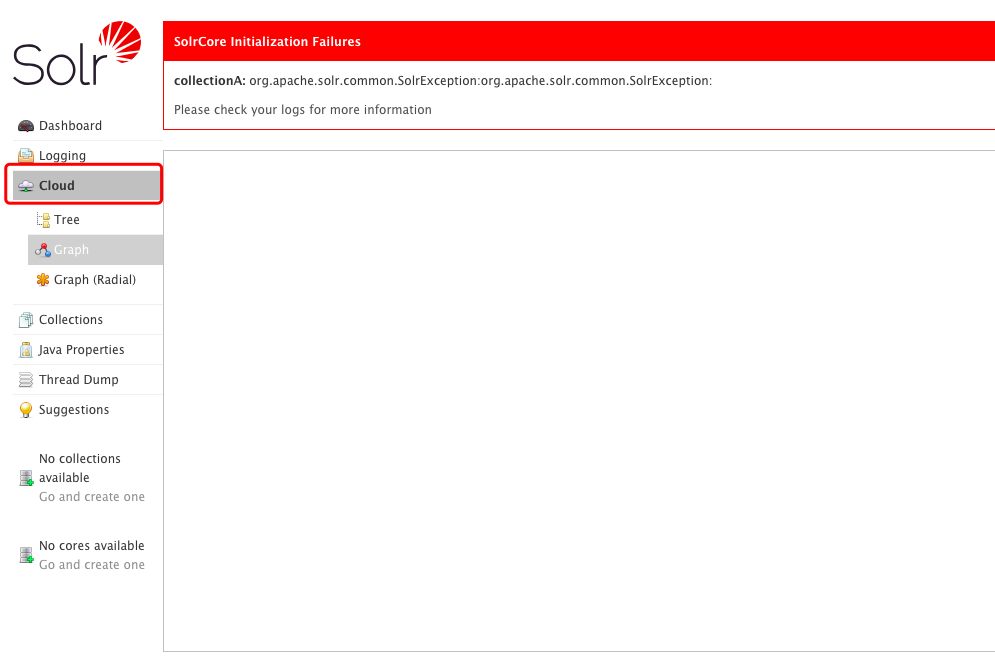The image size is (995, 658).
Task: Open Java Properties page
Action: [88, 350]
